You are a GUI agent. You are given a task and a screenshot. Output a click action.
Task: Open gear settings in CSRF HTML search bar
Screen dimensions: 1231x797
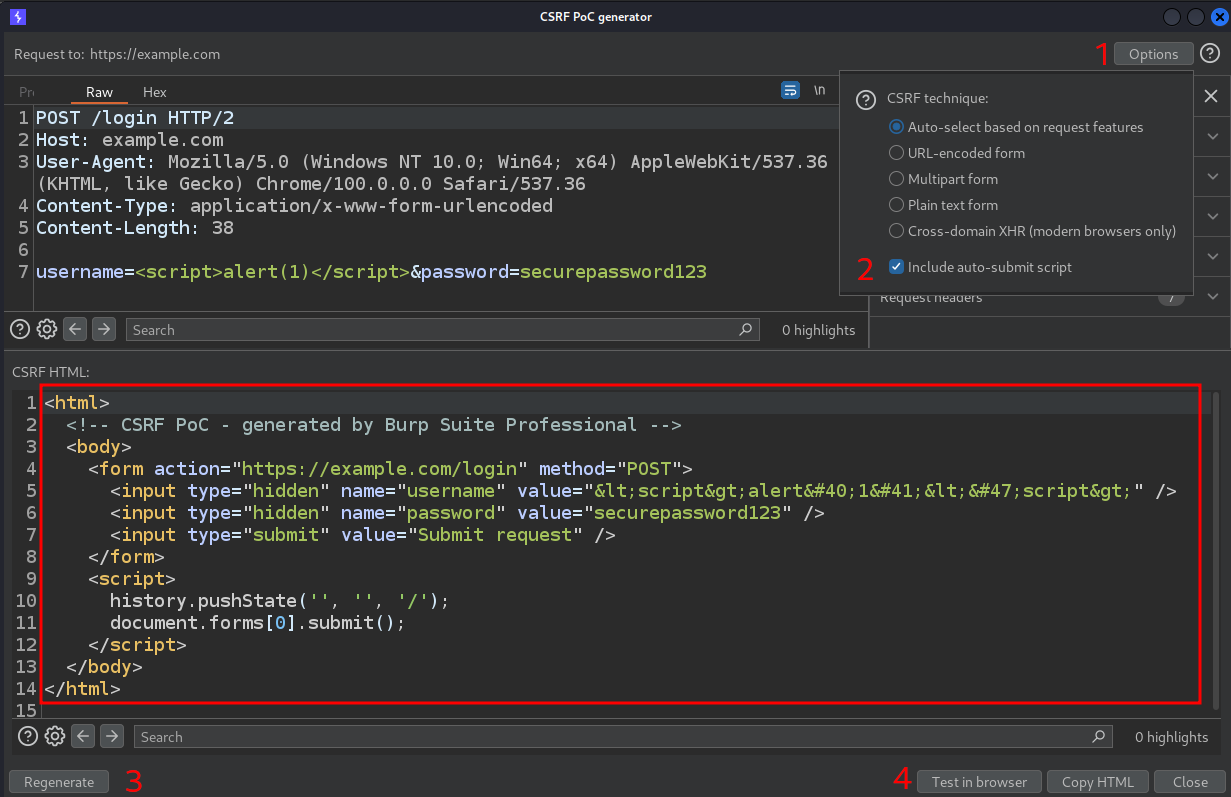pyautogui.click(x=55, y=736)
